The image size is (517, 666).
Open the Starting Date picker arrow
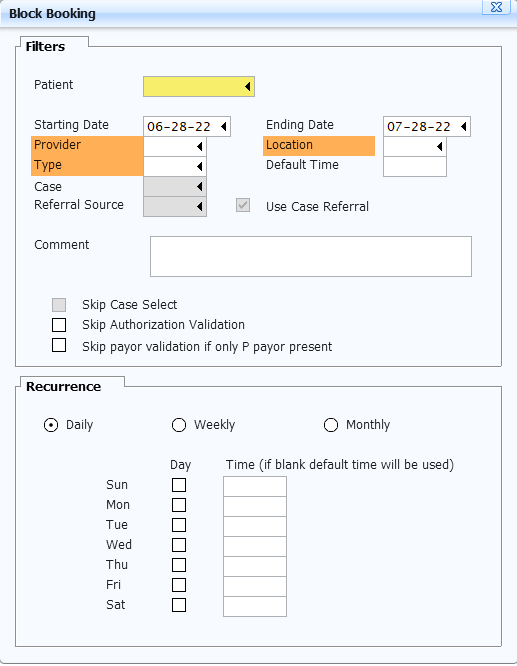(x=223, y=127)
